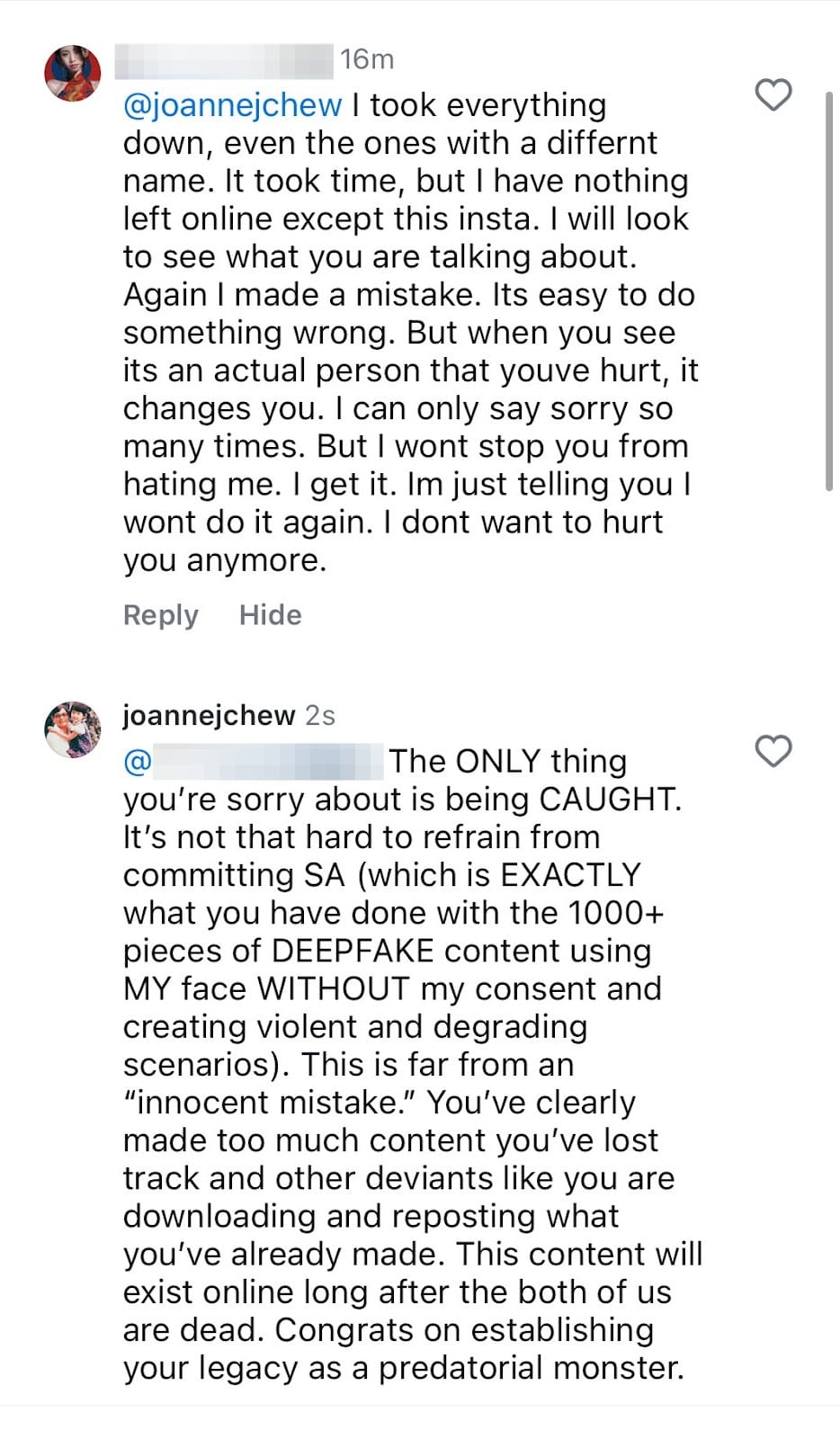Viewport: 840px width, 1439px height.
Task: Like the first comment via its heart icon
Action: (773, 95)
